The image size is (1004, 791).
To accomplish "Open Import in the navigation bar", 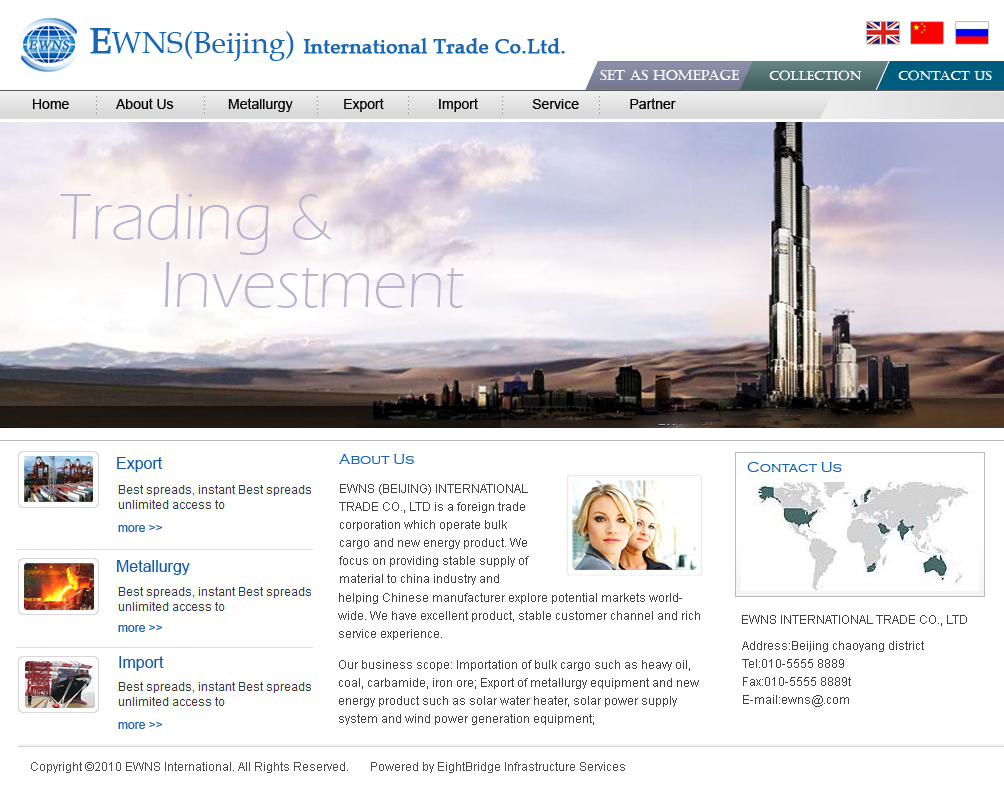I will pyautogui.click(x=458, y=104).
